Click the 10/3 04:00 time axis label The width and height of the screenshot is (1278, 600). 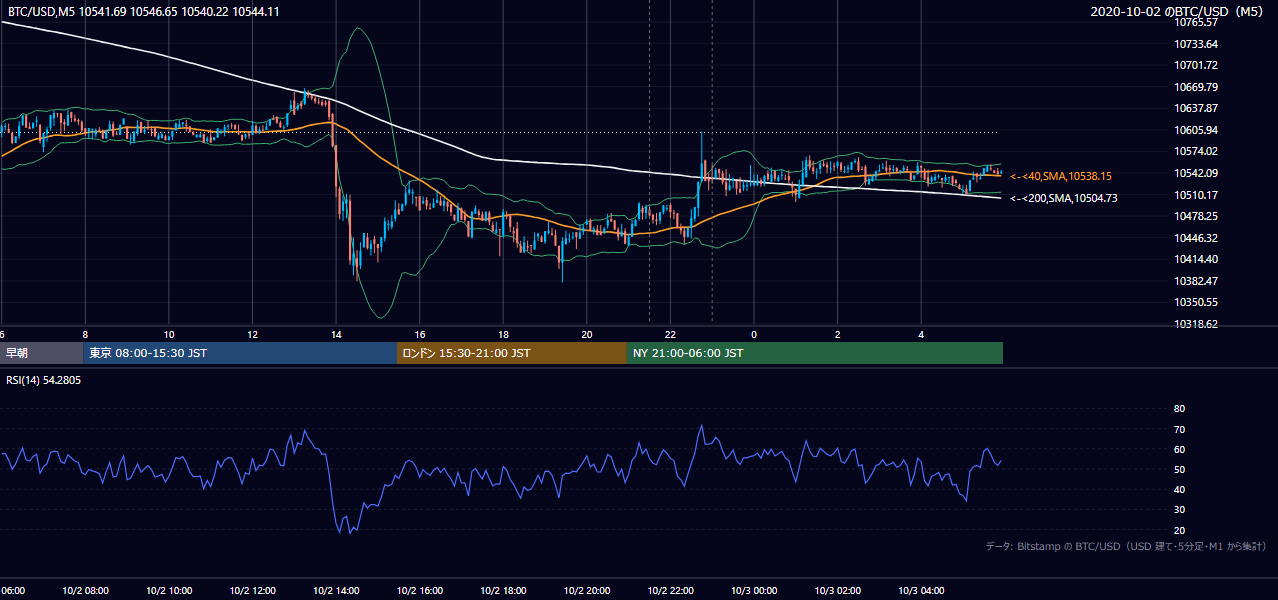coord(921,590)
